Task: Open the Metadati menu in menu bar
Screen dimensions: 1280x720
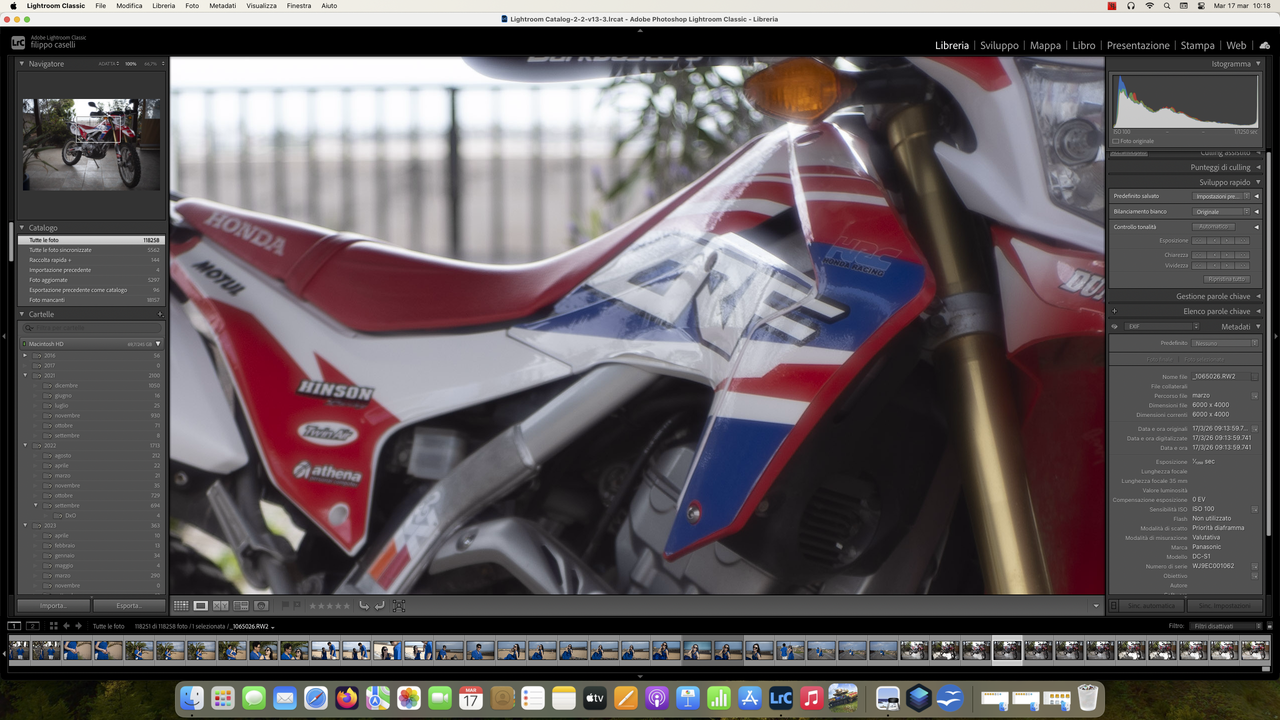Action: point(222,6)
